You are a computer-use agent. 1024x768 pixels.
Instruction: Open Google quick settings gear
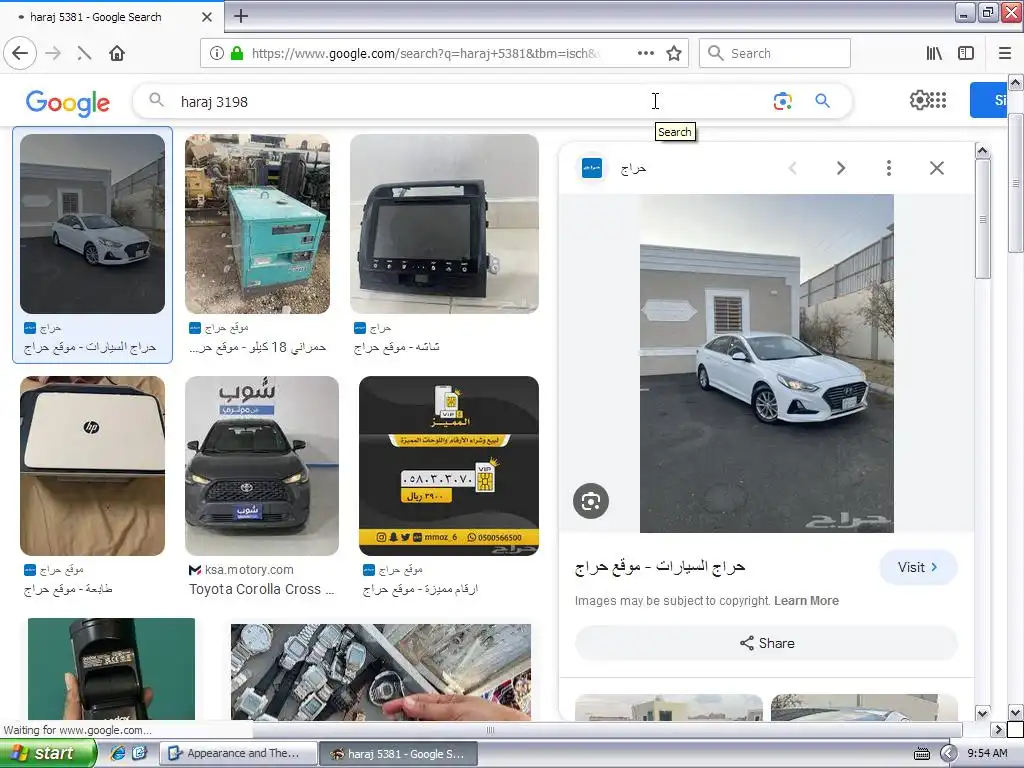coord(919,100)
